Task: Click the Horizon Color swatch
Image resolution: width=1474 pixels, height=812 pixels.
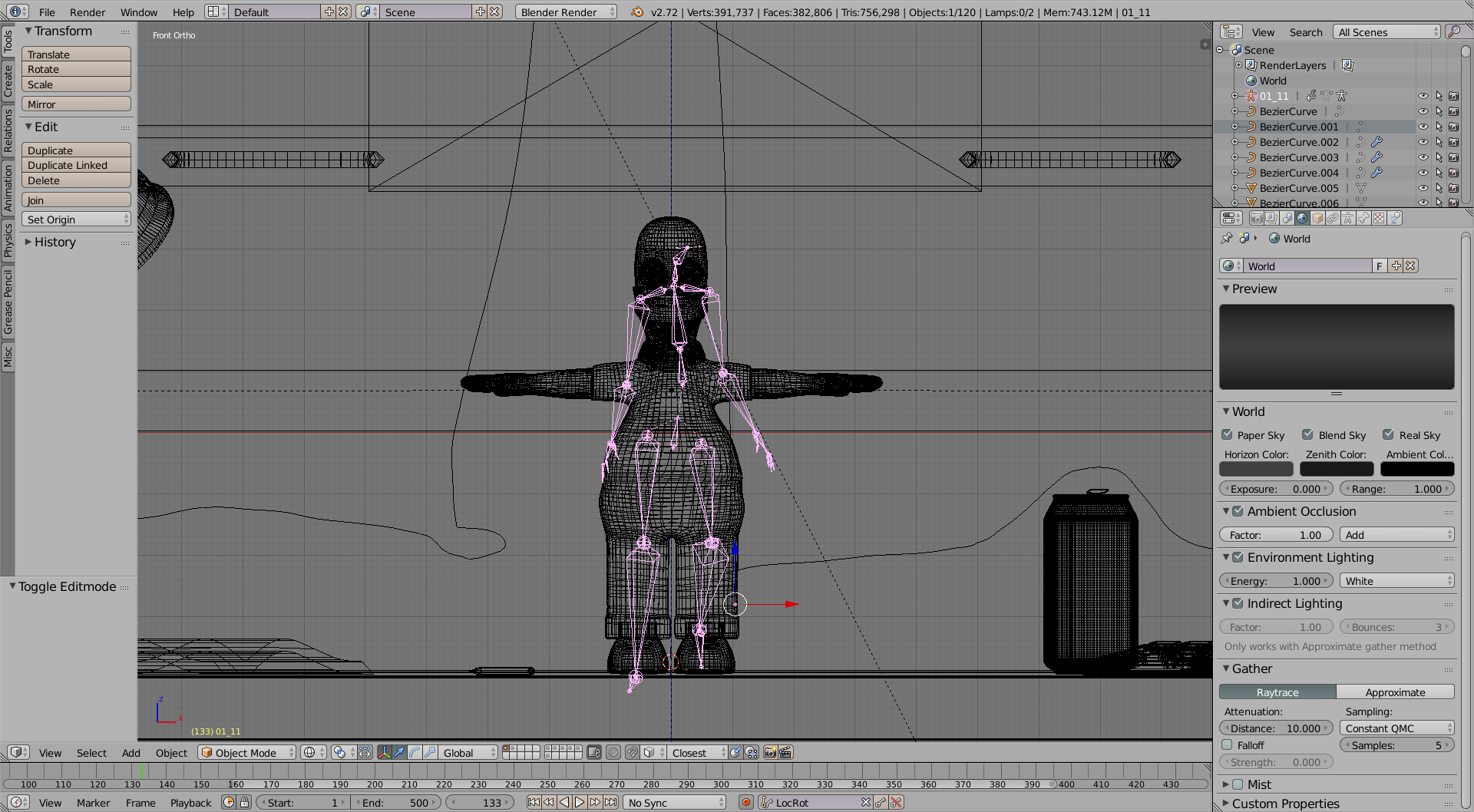Action: click(x=1256, y=470)
